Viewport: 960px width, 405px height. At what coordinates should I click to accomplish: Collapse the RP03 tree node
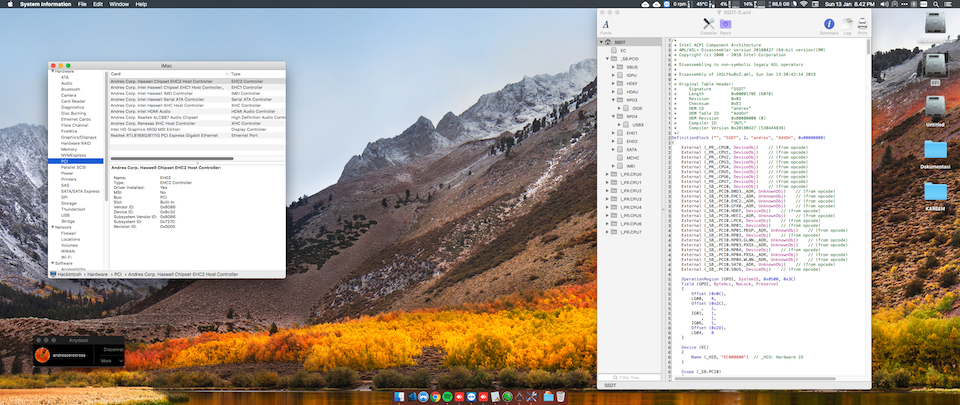[613, 100]
